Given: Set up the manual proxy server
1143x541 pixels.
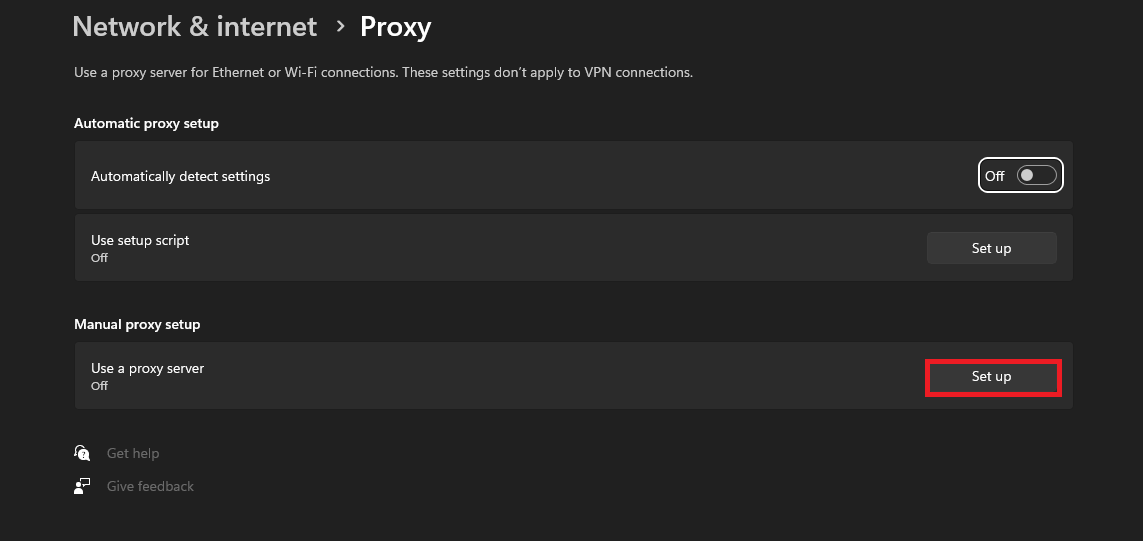Looking at the screenshot, I should tap(991, 377).
